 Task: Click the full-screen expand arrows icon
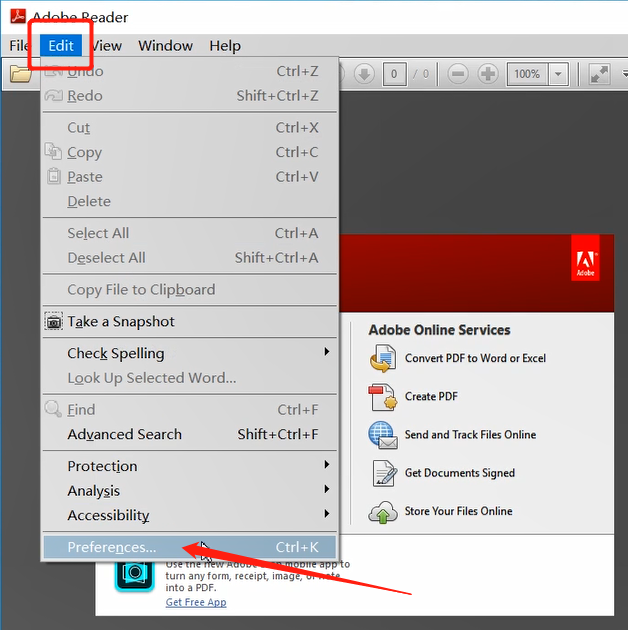point(599,74)
